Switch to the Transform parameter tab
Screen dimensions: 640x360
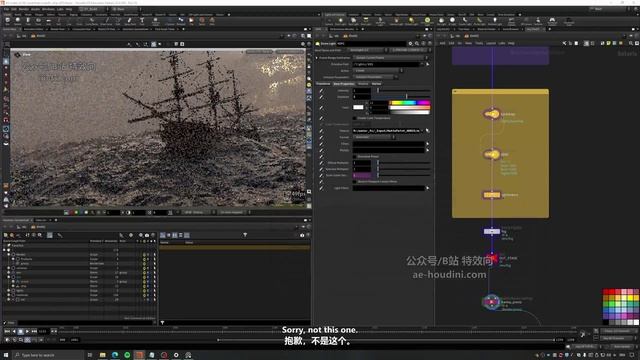[323, 84]
